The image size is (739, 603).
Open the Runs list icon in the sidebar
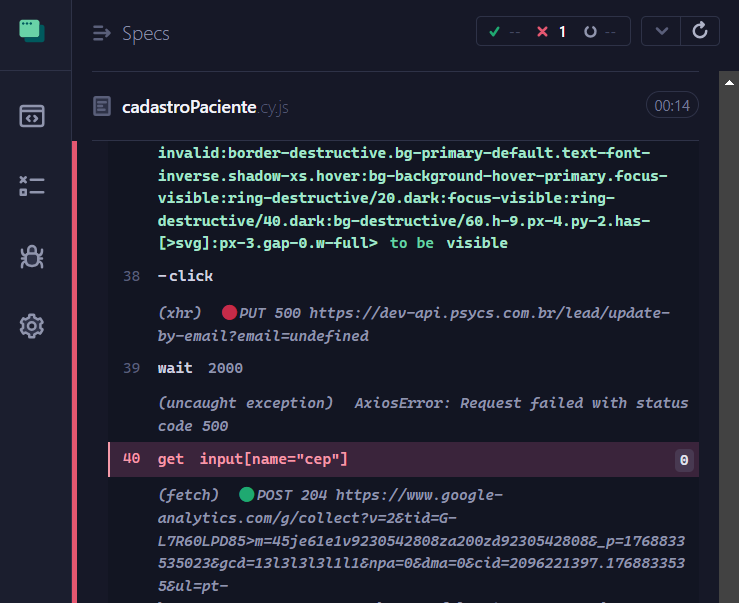click(32, 186)
